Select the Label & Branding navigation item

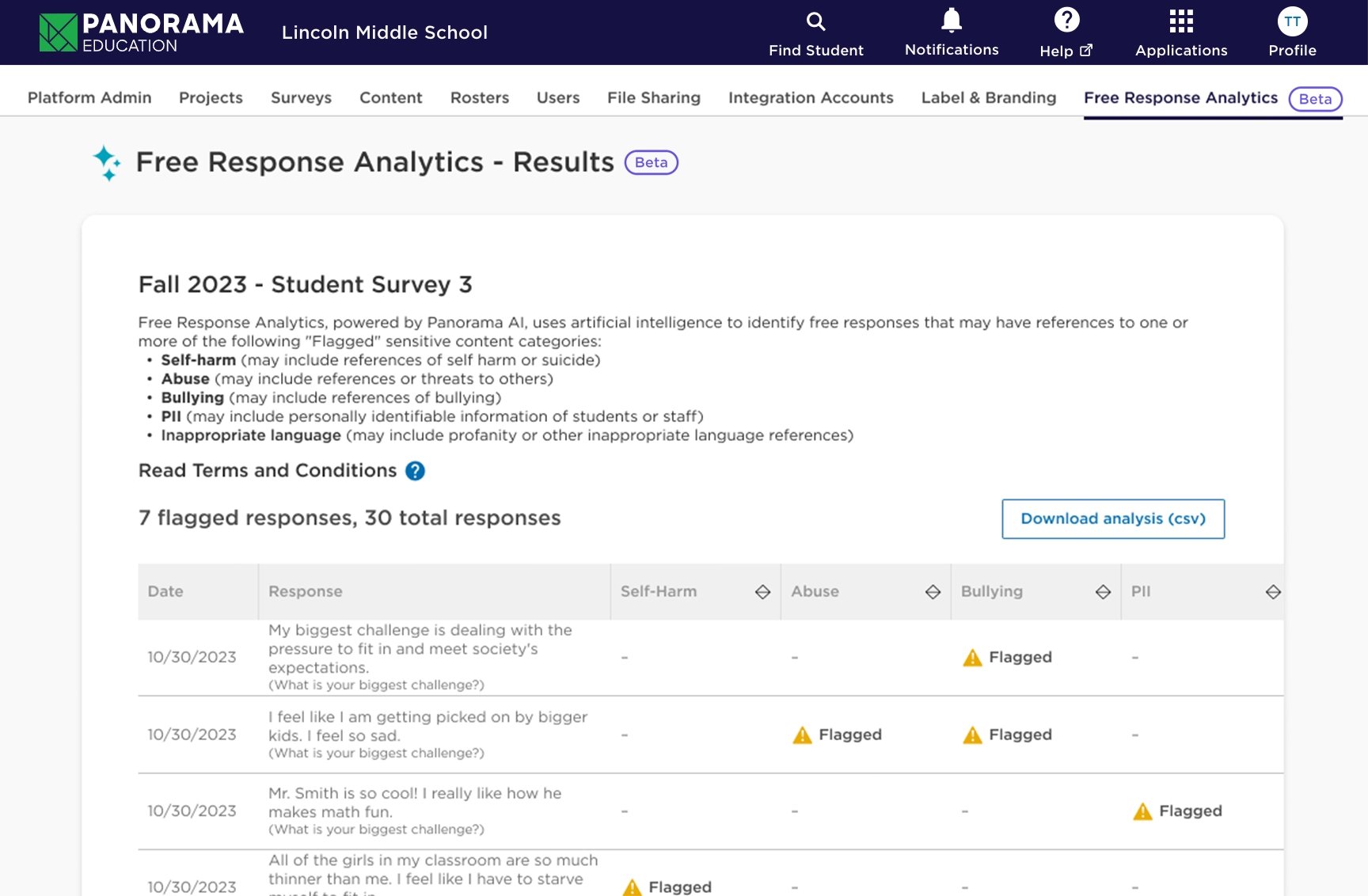pyautogui.click(x=988, y=97)
